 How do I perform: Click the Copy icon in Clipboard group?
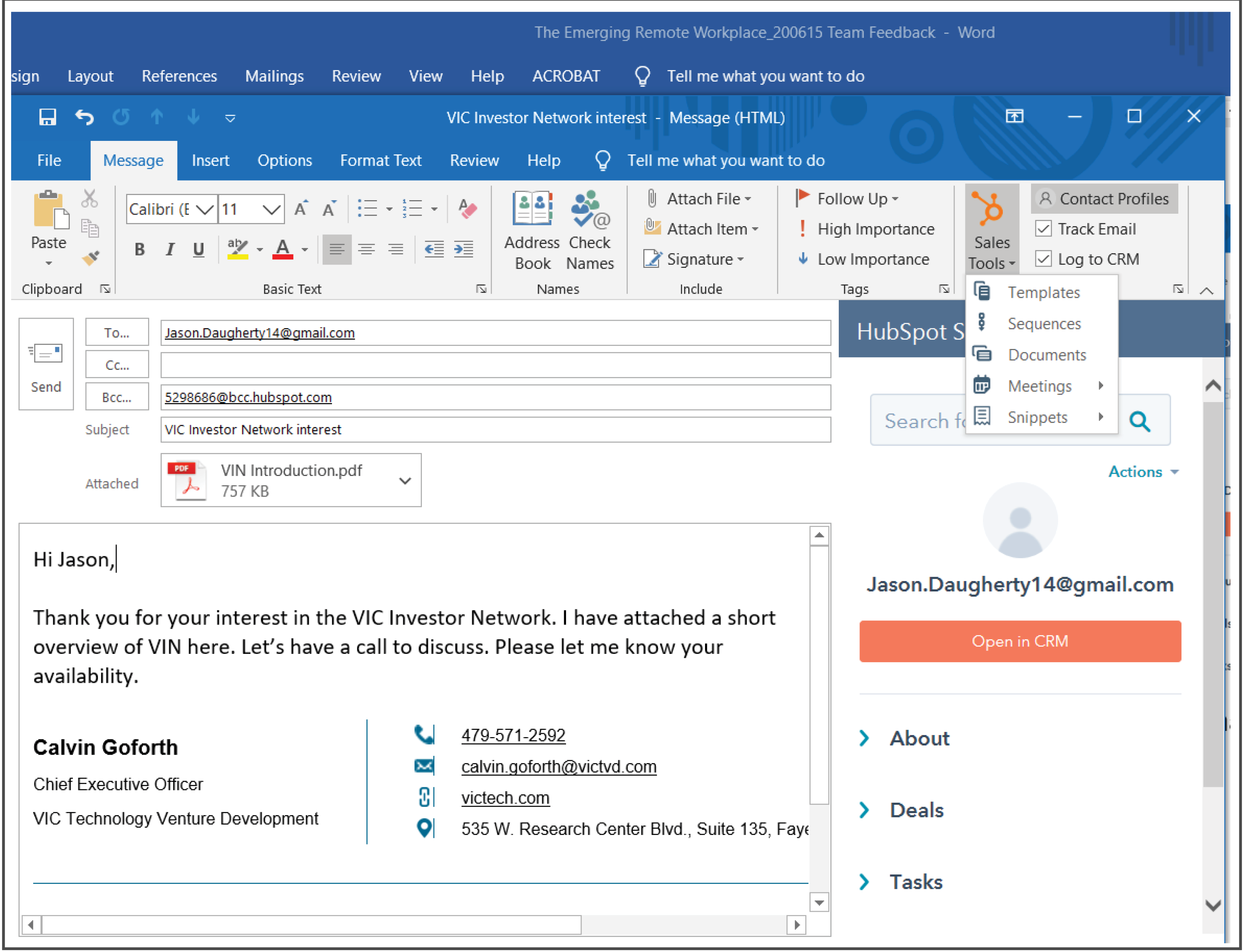click(90, 228)
